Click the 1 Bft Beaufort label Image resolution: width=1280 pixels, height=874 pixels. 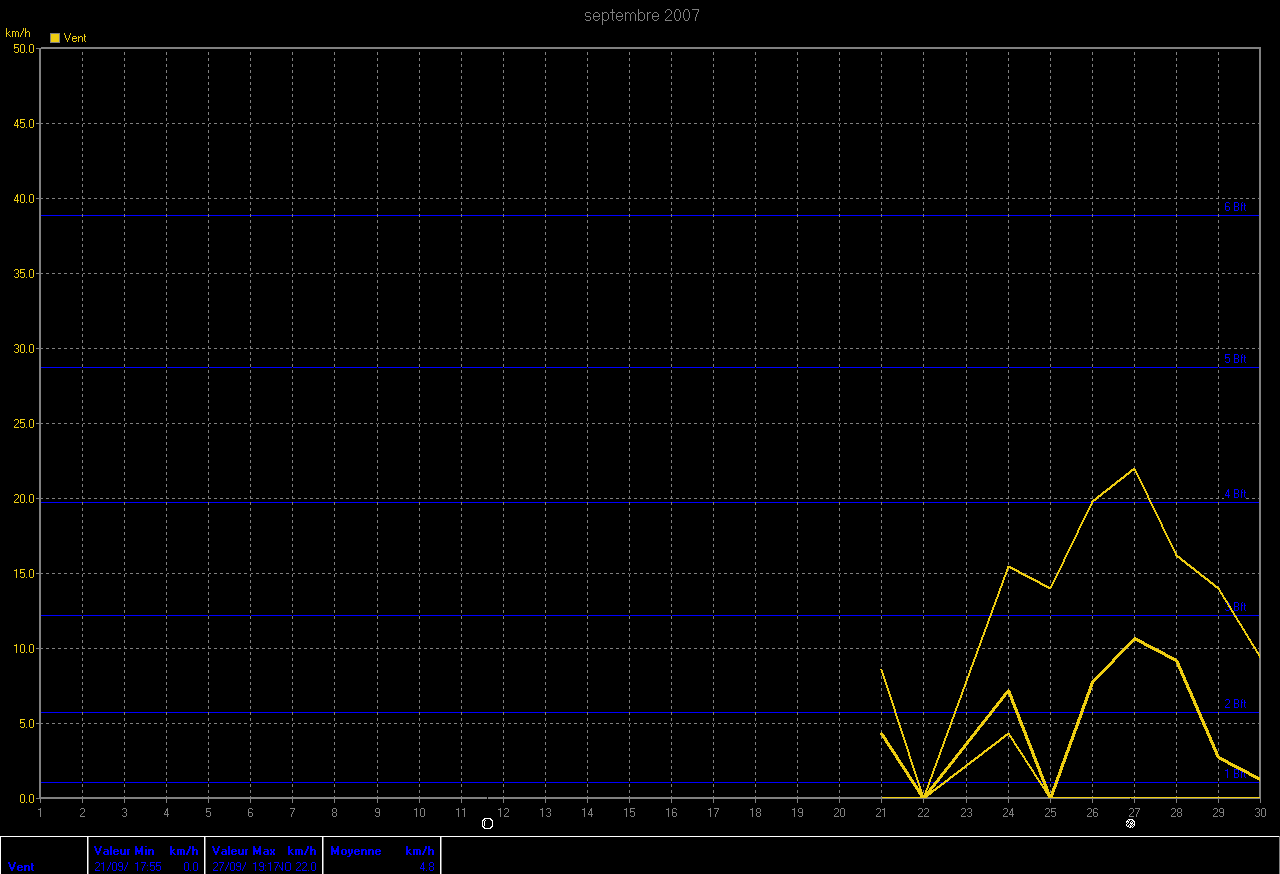[1236, 774]
